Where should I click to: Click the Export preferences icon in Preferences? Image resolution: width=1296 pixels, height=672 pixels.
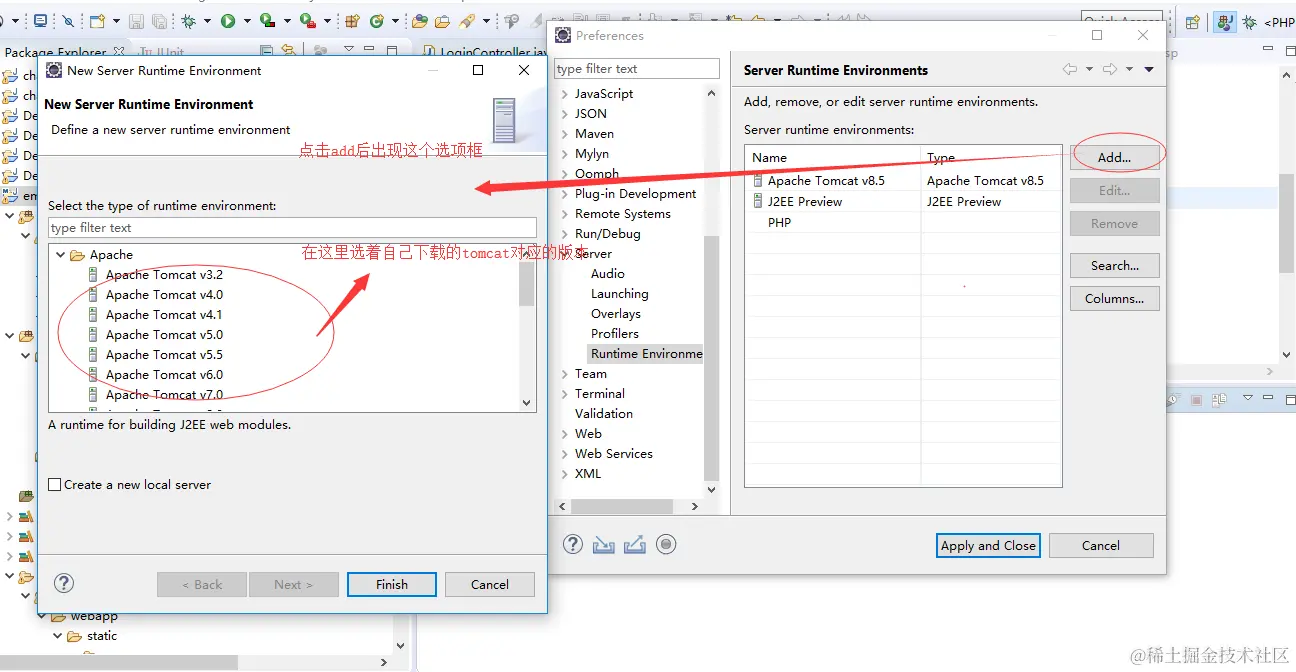click(634, 544)
